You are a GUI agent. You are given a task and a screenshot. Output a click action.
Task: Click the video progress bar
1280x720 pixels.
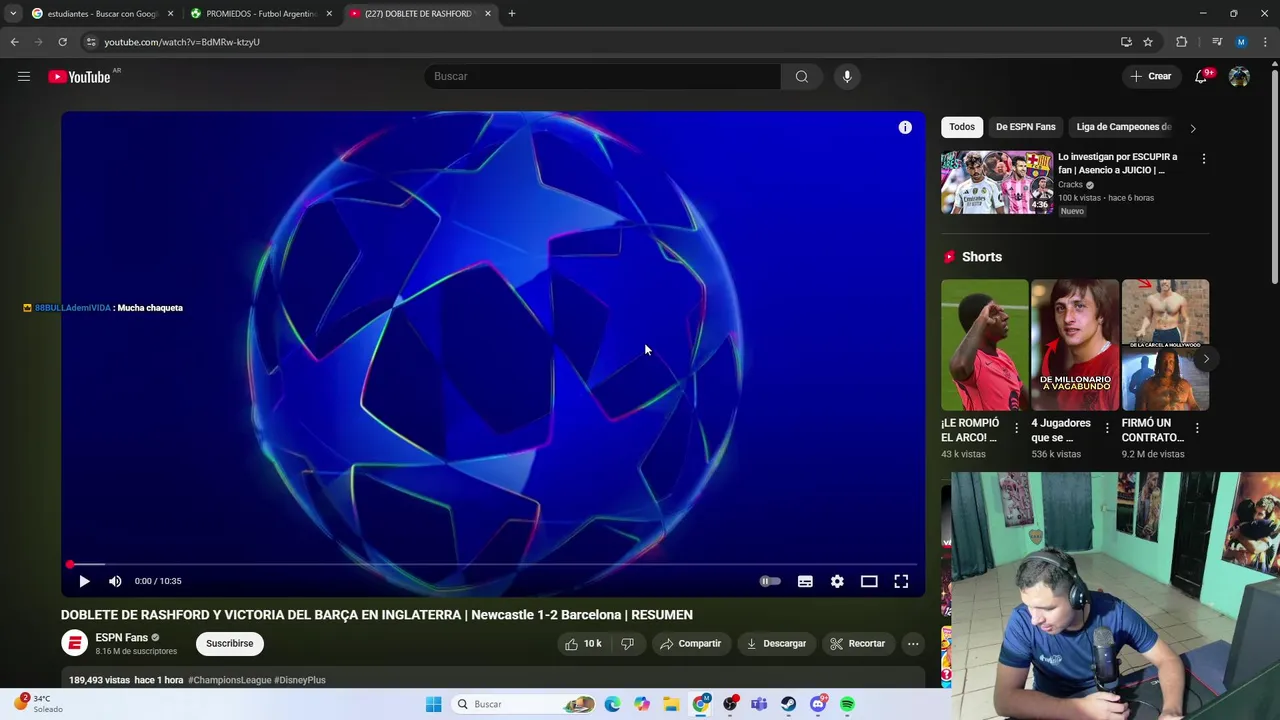(x=493, y=565)
